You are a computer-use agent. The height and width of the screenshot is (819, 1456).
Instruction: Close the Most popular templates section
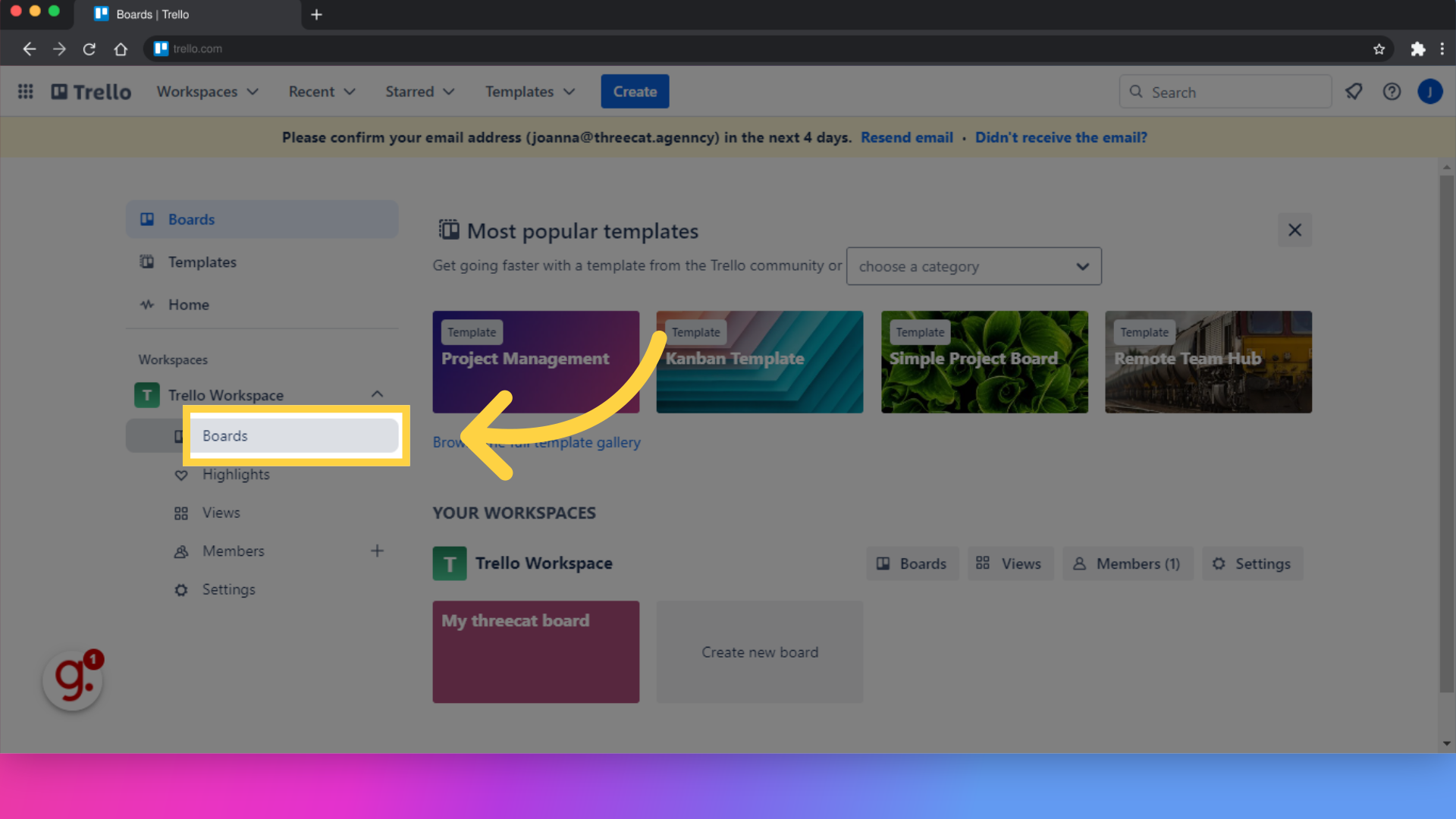pos(1294,230)
